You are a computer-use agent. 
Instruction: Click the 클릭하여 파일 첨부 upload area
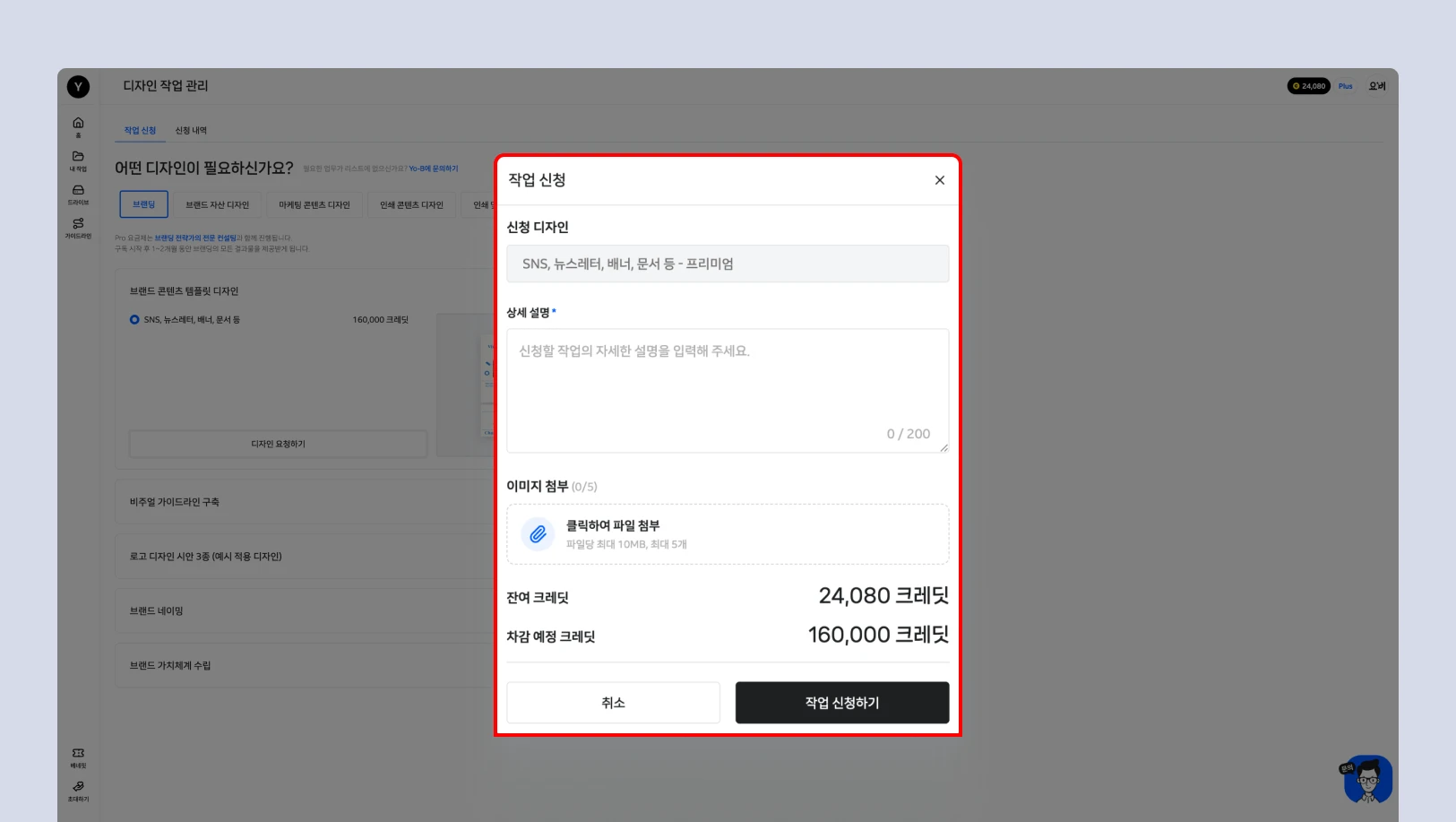[728, 534]
